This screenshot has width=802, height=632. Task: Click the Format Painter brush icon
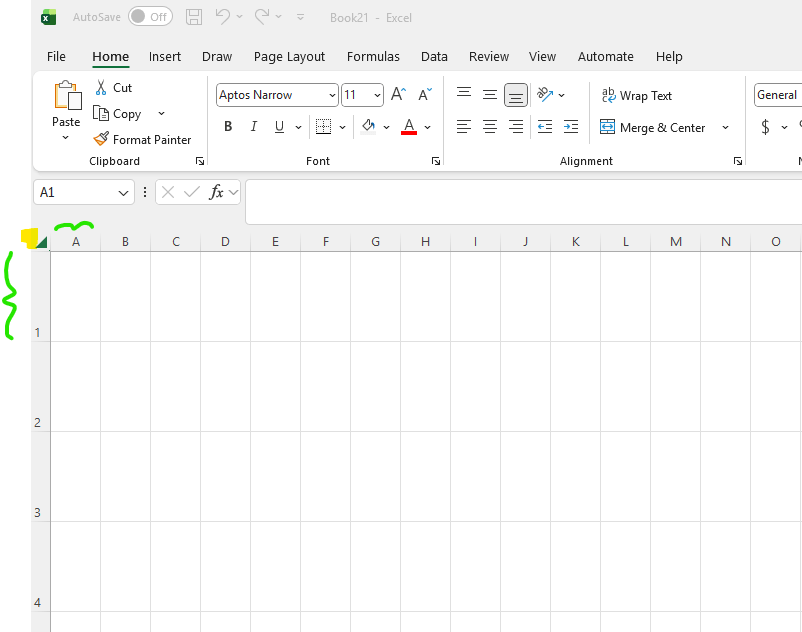click(101, 140)
